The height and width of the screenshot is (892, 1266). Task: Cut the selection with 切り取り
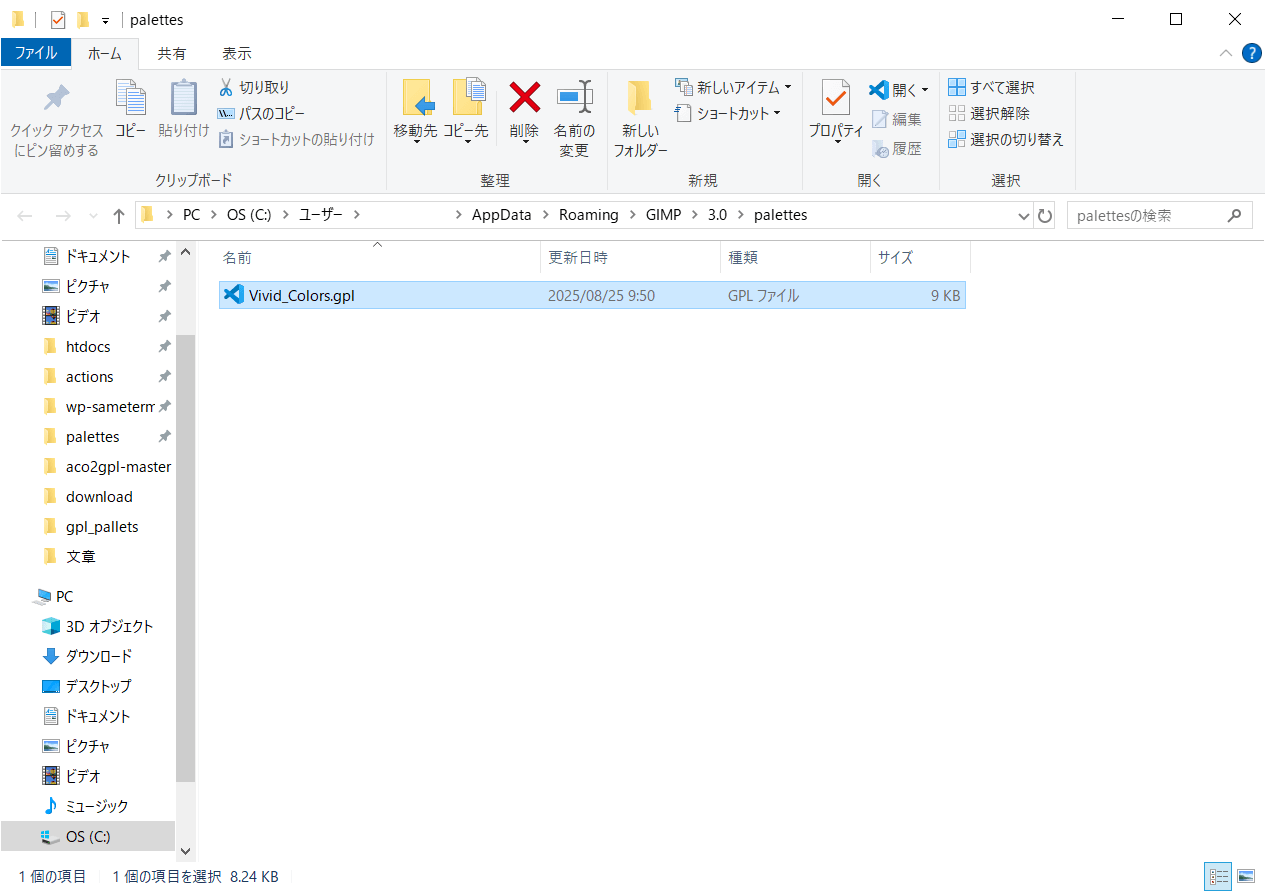click(254, 88)
